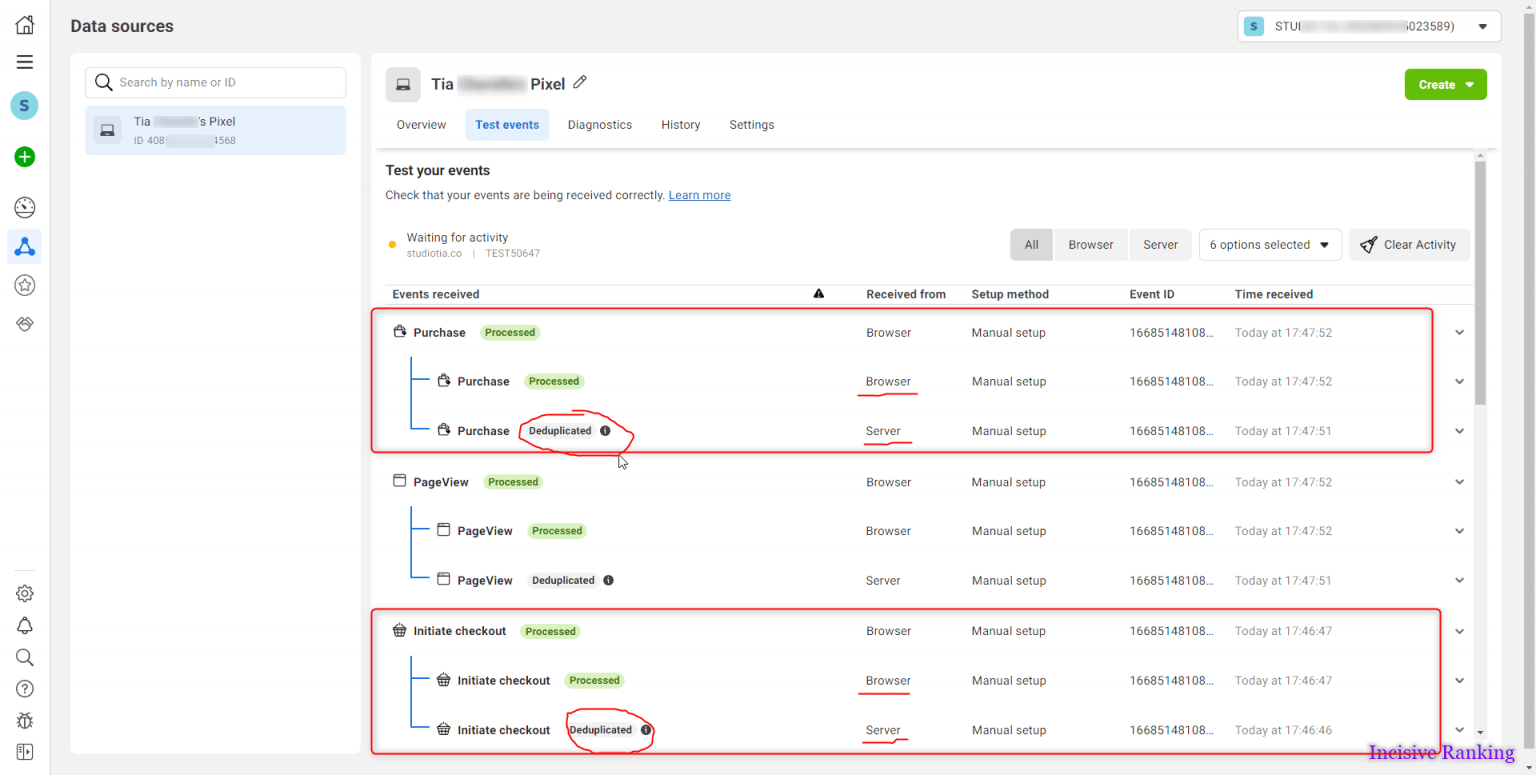The height and width of the screenshot is (775, 1536).
Task: Open the Create dropdown button
Action: coord(1445,85)
